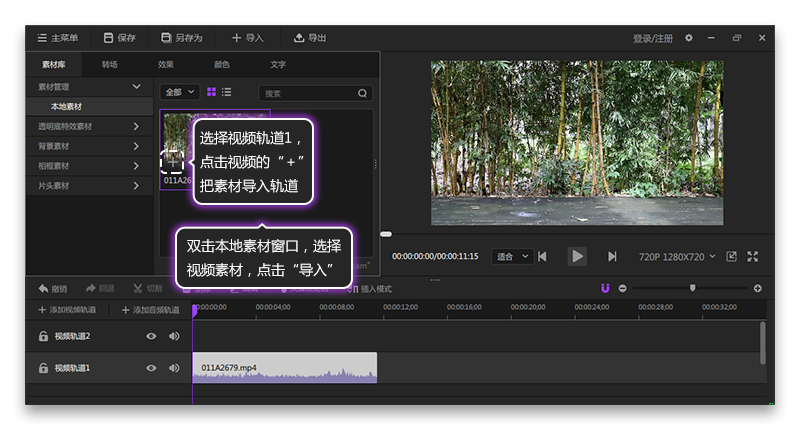The image size is (800, 430).
Task: Click the settings gear icon in title bar
Action: tap(688, 38)
